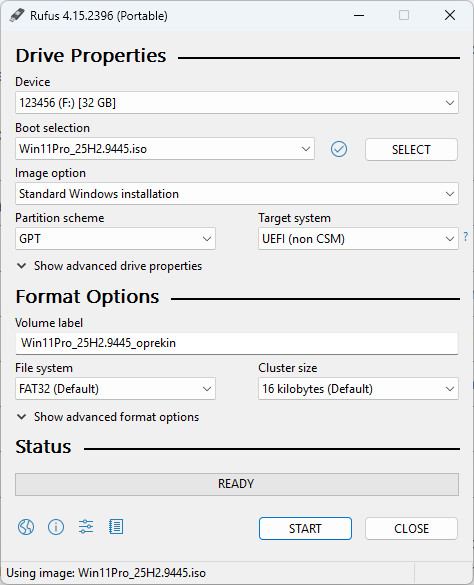Click the SELECT button
474x585 pixels.
tap(411, 150)
